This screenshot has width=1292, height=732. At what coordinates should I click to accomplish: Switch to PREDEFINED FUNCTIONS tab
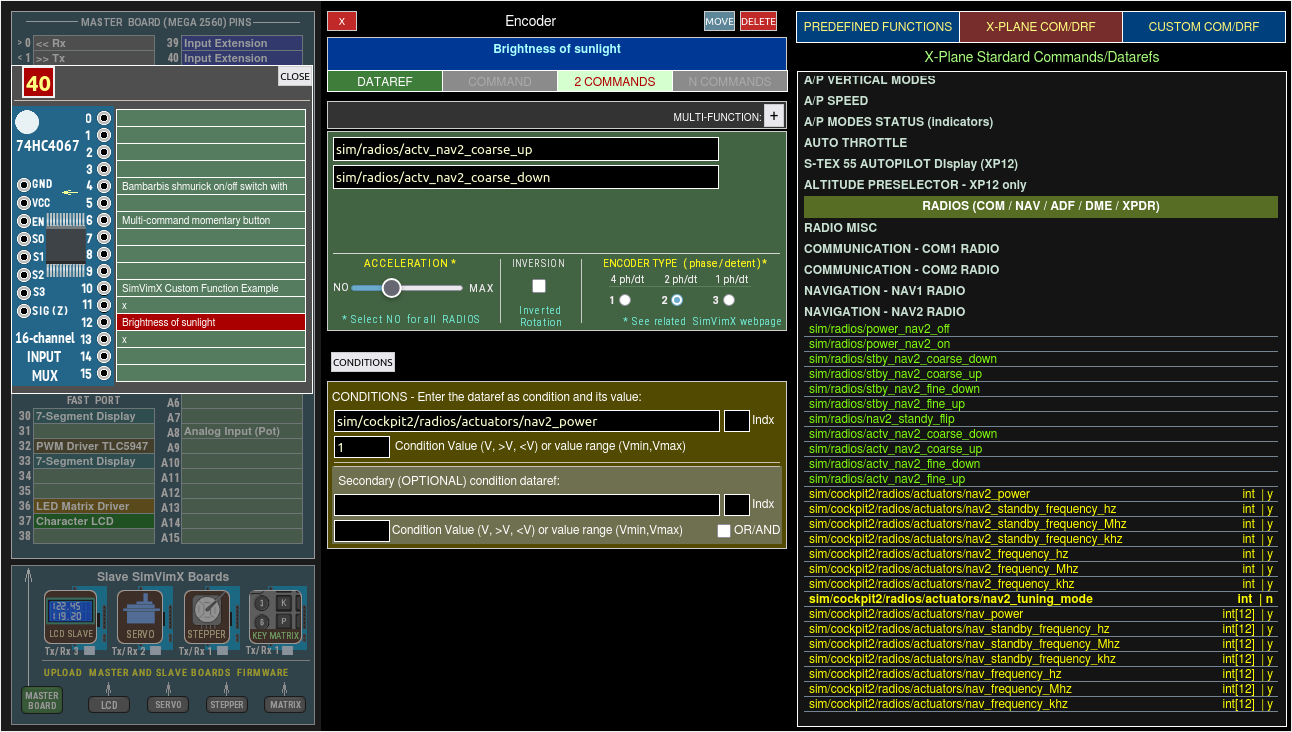[x=877, y=27]
